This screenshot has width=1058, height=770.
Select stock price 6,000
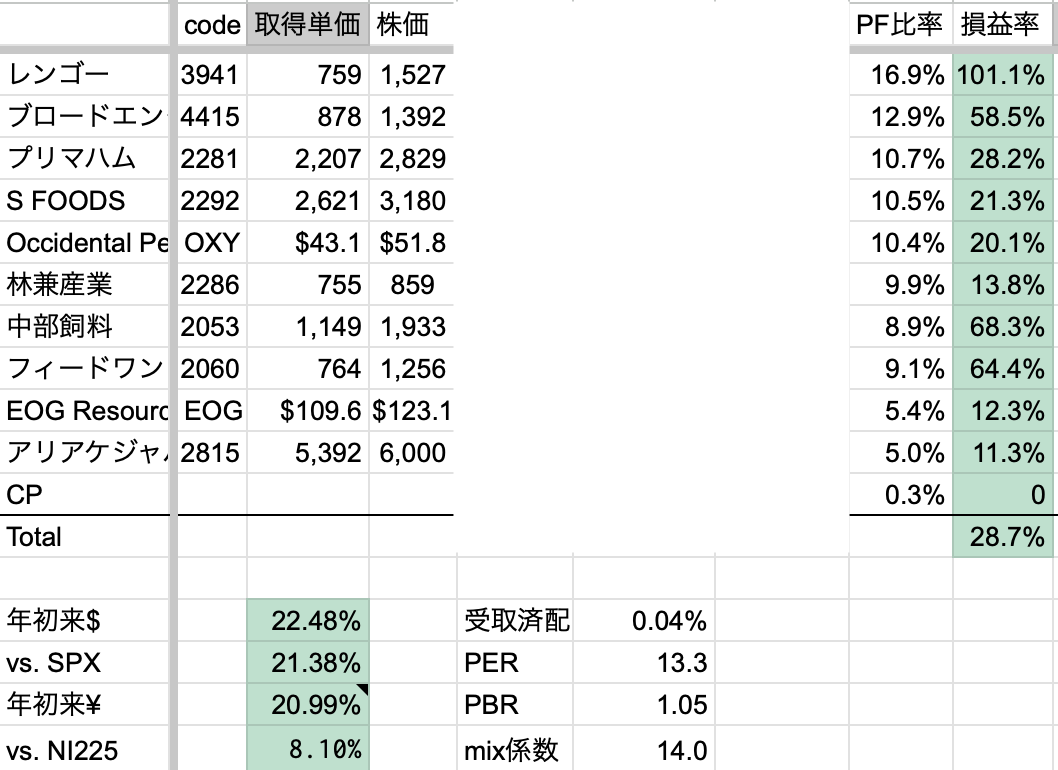(x=411, y=452)
